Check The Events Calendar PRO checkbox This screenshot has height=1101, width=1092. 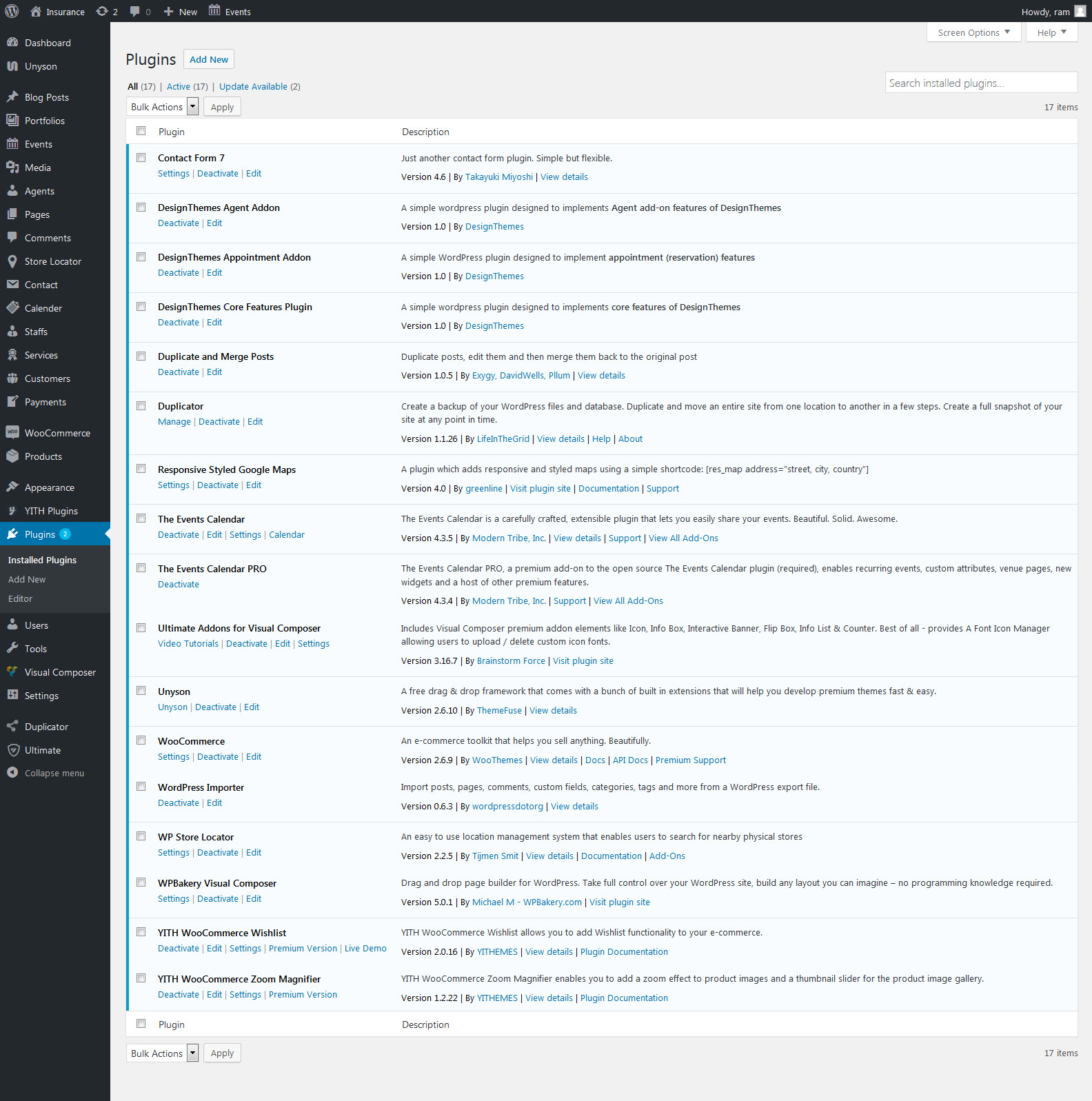click(x=141, y=568)
